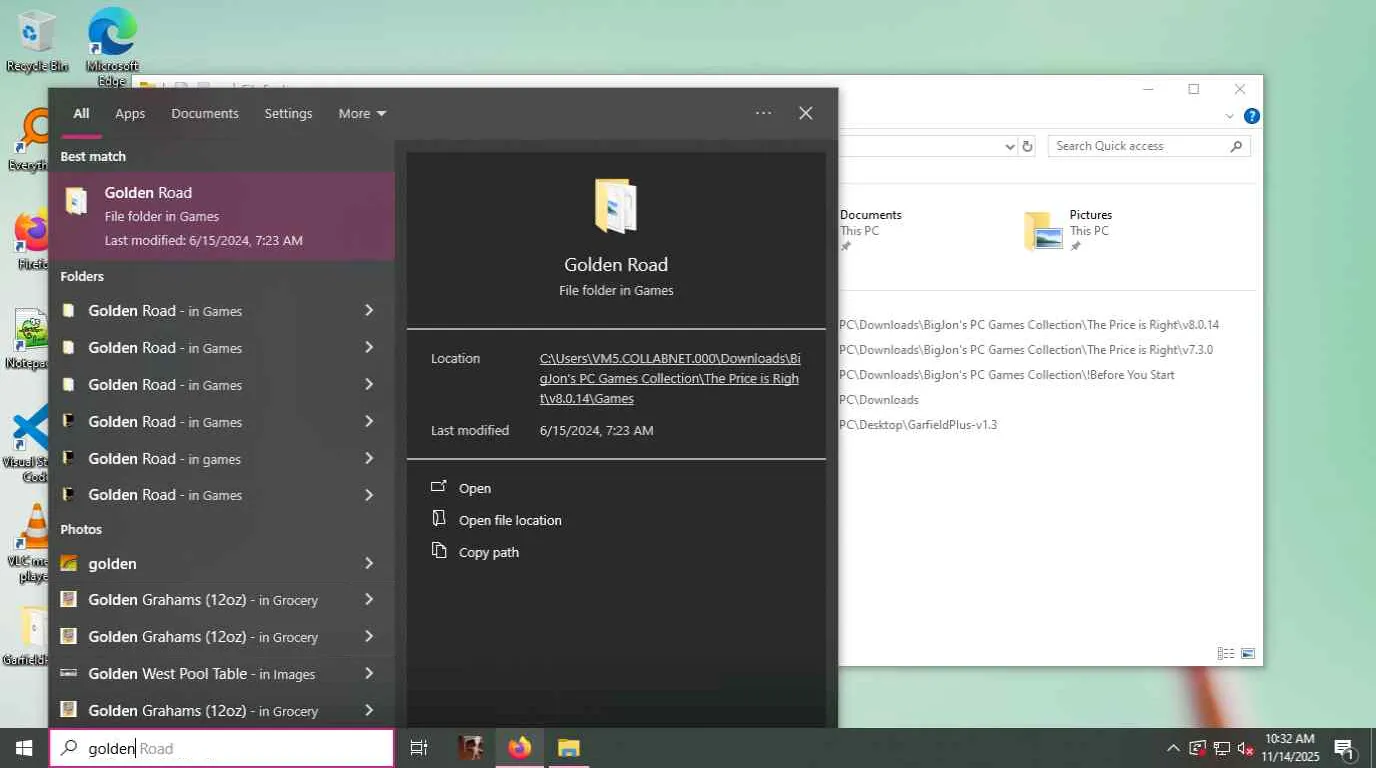Viewport: 1376px width, 768px height.
Task: Open Task View from the taskbar
Action: coord(419,748)
